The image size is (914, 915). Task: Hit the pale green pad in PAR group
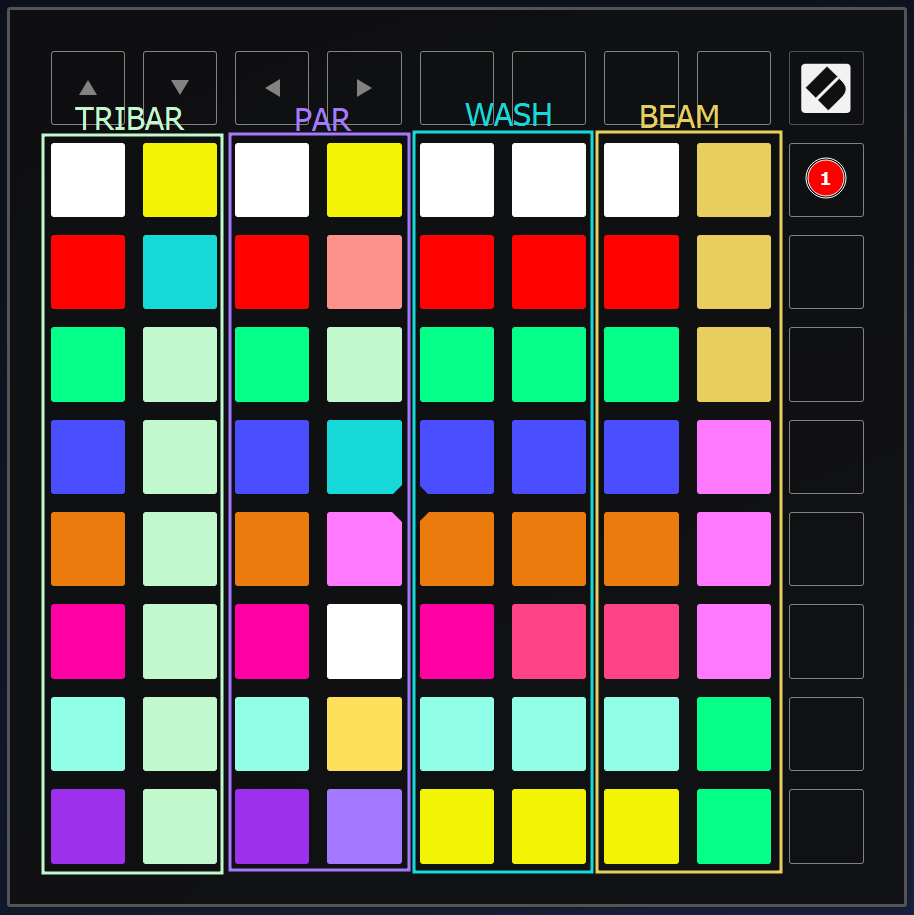pyautogui.click(x=364, y=364)
